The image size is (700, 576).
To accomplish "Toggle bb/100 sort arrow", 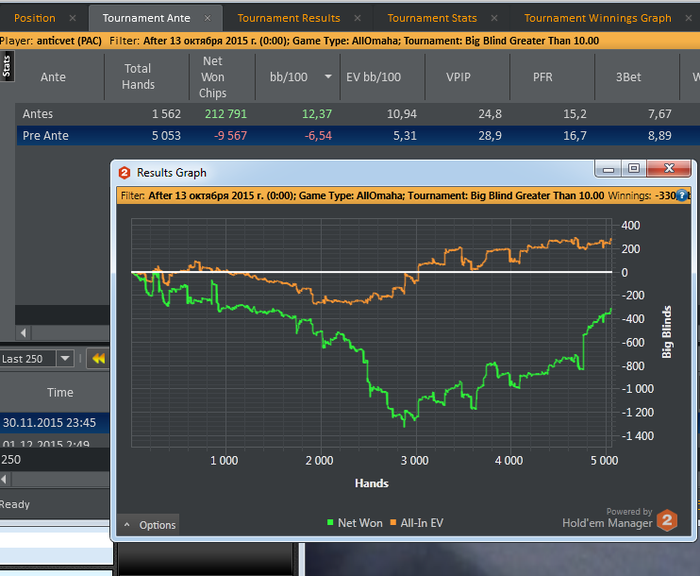I will 328,77.
